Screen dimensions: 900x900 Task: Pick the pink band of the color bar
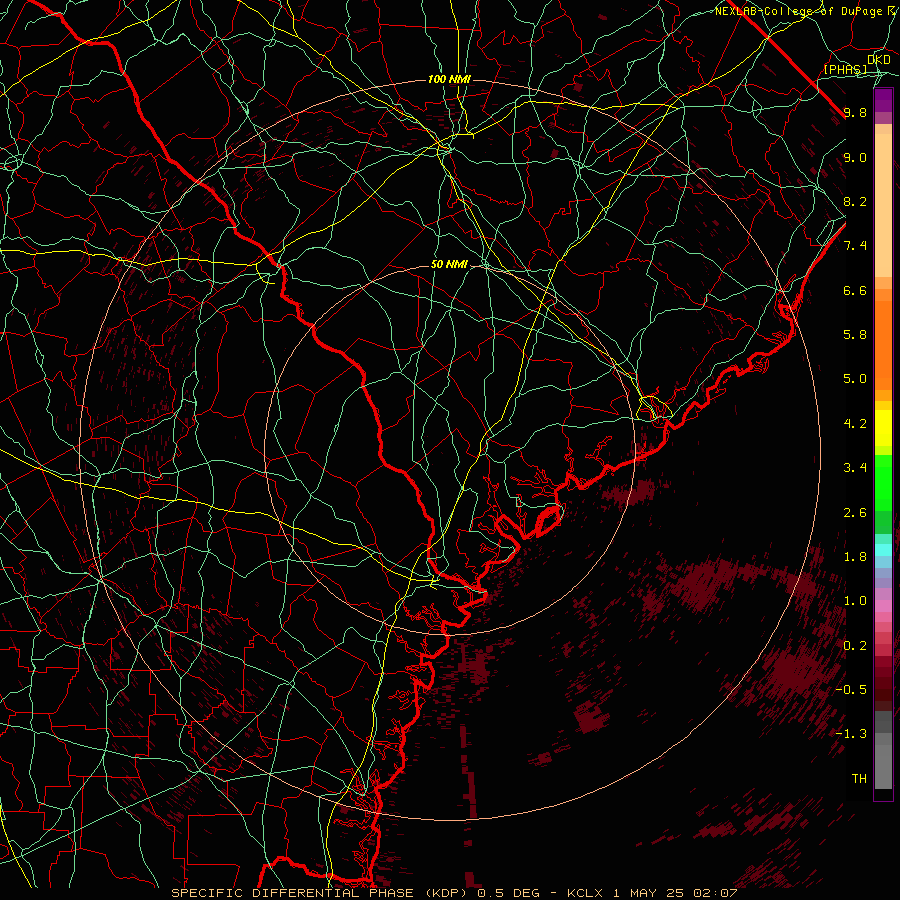(883, 606)
